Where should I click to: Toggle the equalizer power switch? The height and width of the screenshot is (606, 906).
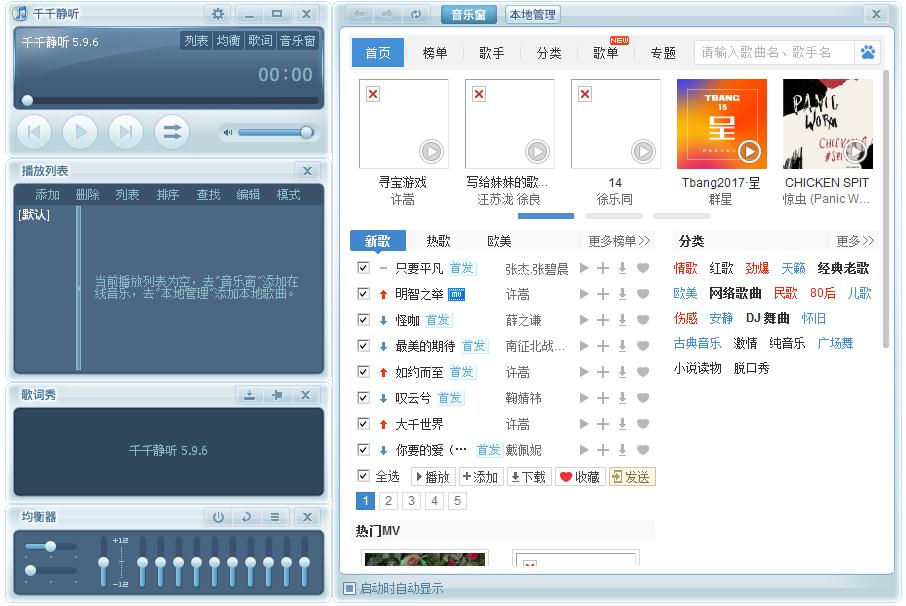pyautogui.click(x=218, y=517)
